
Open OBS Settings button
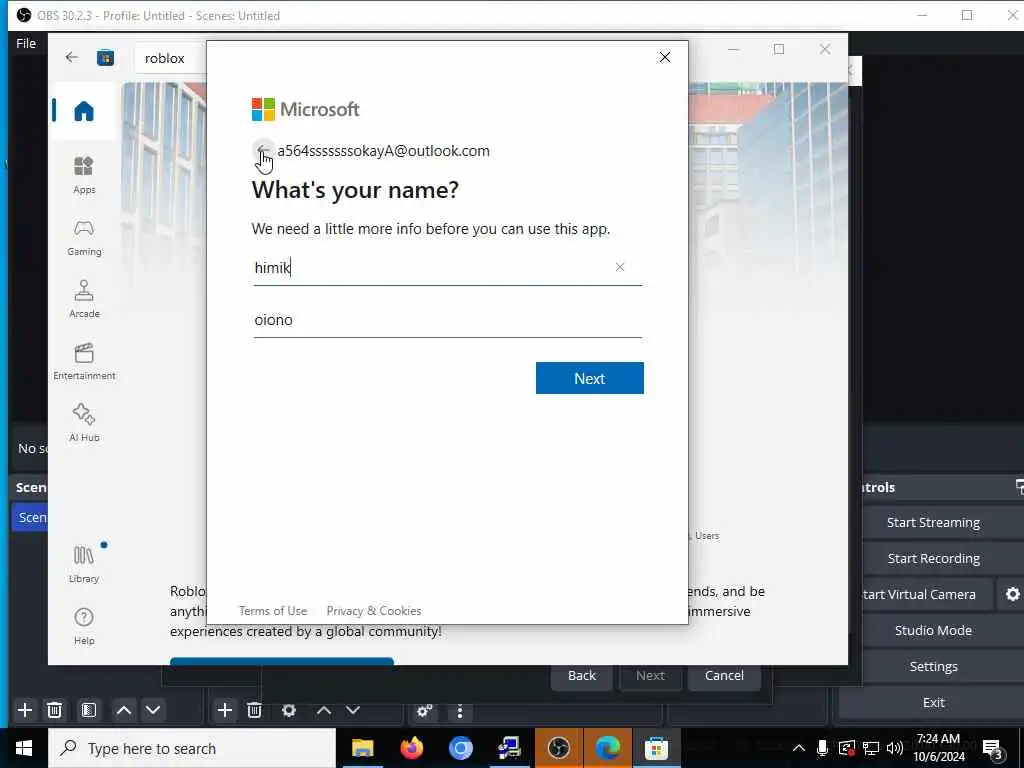coord(933,666)
